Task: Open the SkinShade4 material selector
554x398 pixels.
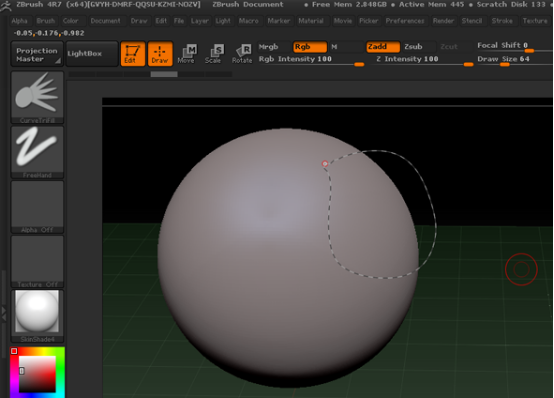Action: (x=37, y=316)
